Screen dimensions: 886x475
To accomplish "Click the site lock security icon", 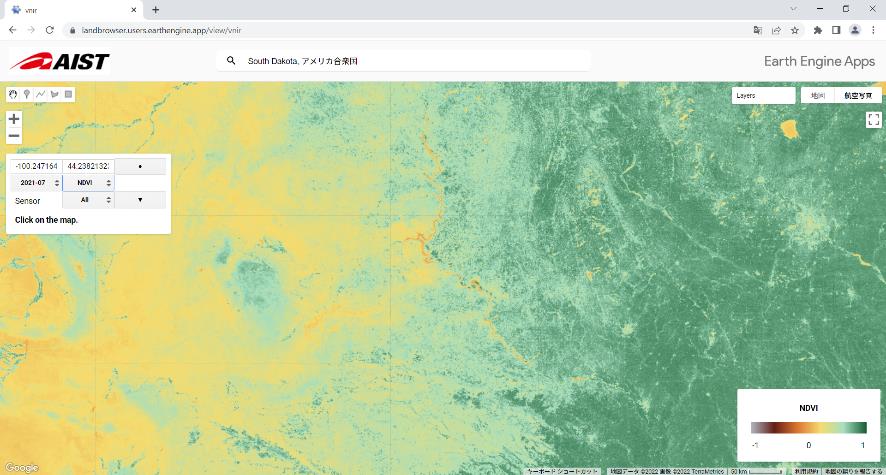I will point(72,30).
